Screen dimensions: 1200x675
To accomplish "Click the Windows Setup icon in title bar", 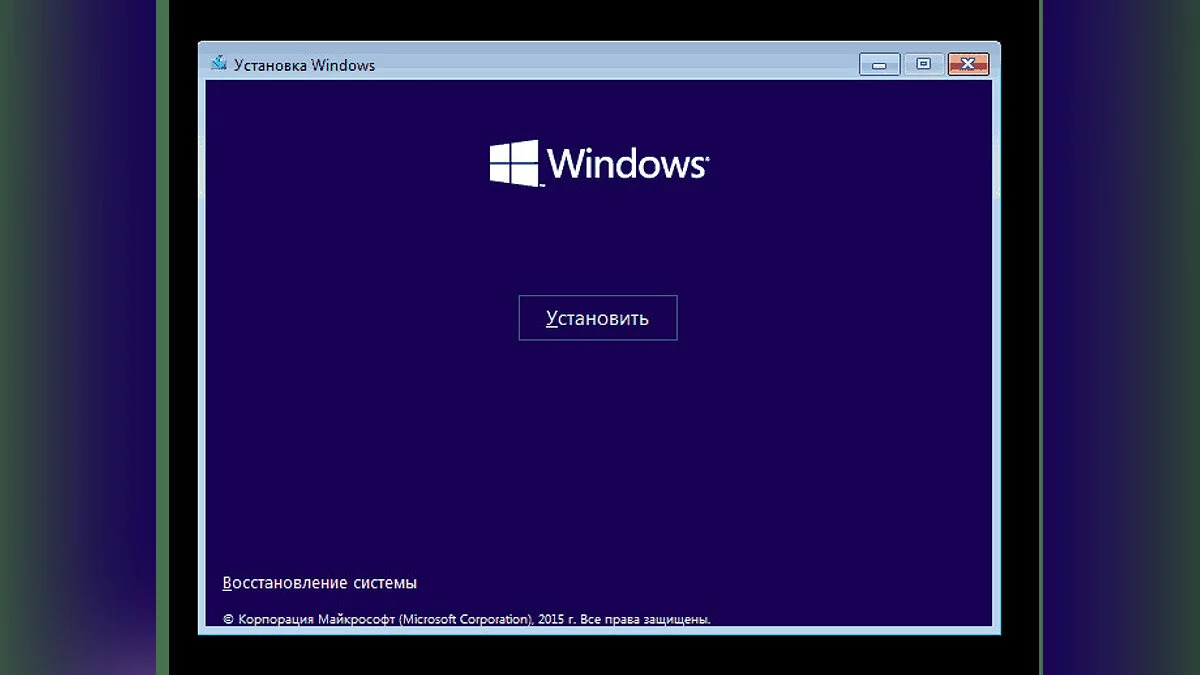I will coord(219,64).
